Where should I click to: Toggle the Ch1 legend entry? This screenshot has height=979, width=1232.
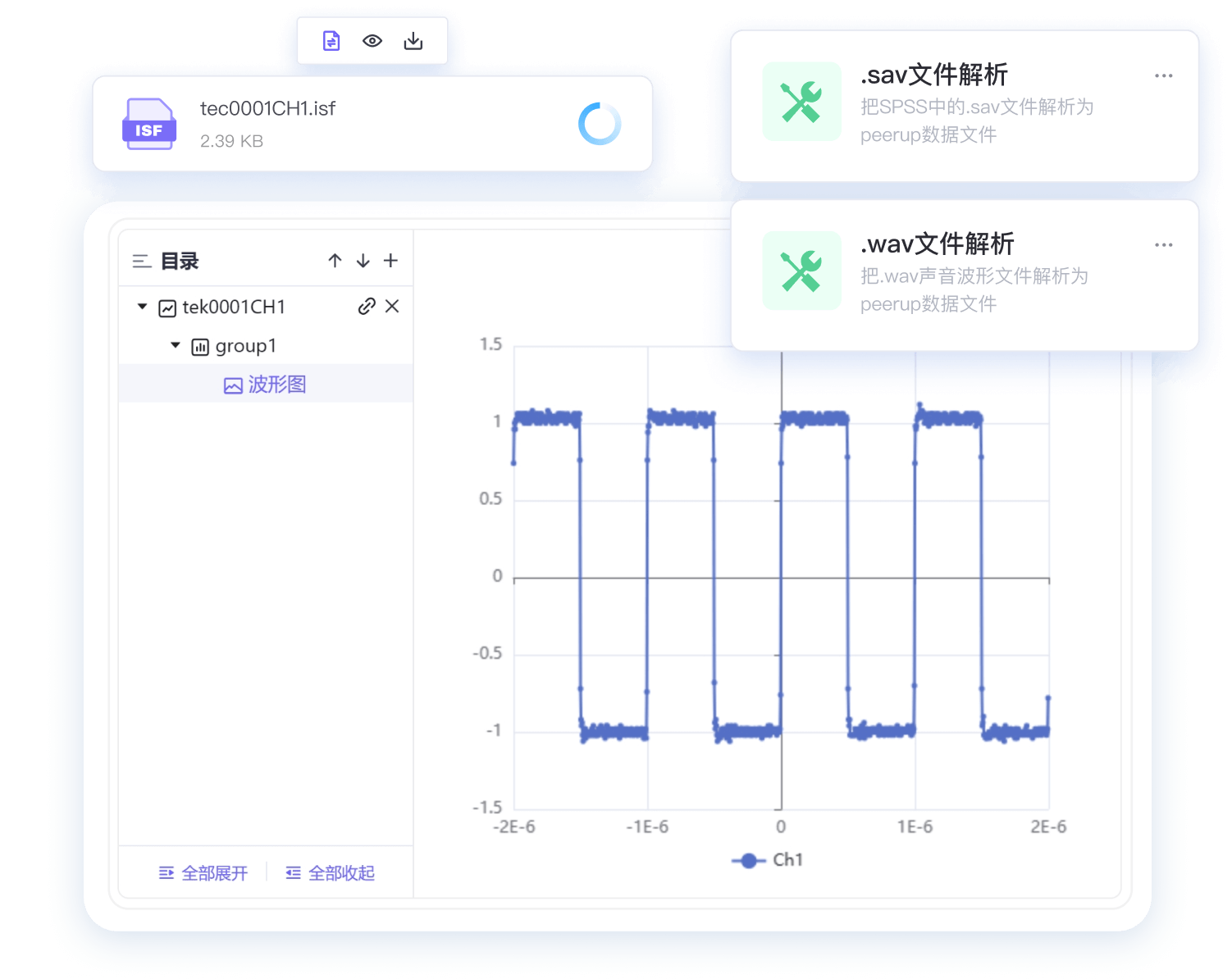[767, 860]
